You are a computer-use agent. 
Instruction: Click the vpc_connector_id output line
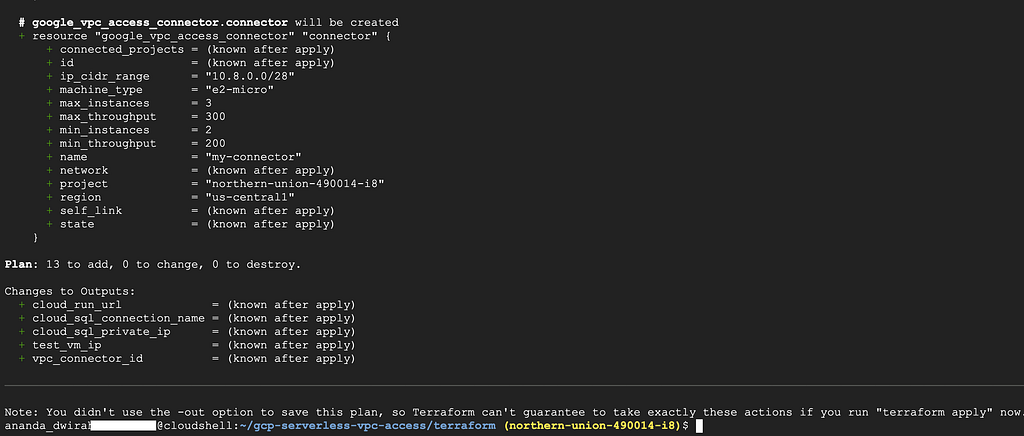coord(187,359)
